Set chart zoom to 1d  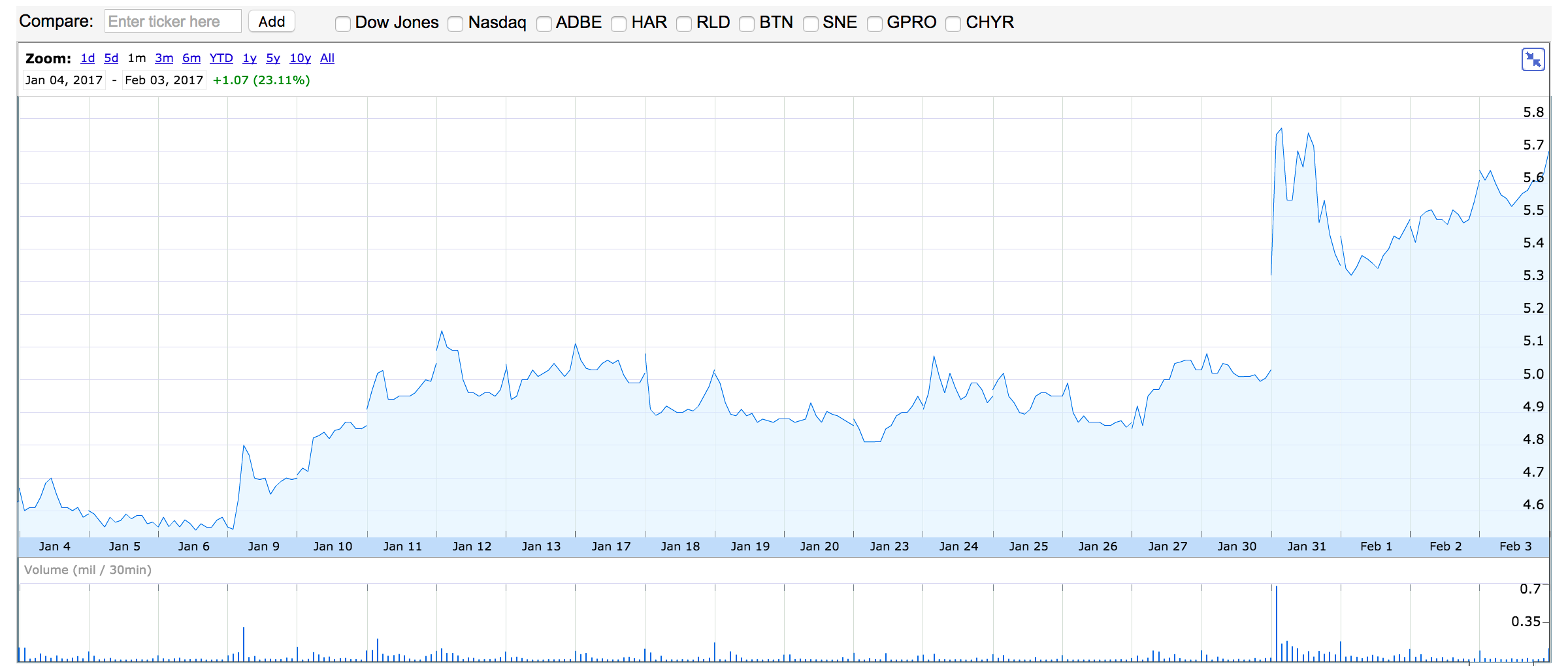88,58
